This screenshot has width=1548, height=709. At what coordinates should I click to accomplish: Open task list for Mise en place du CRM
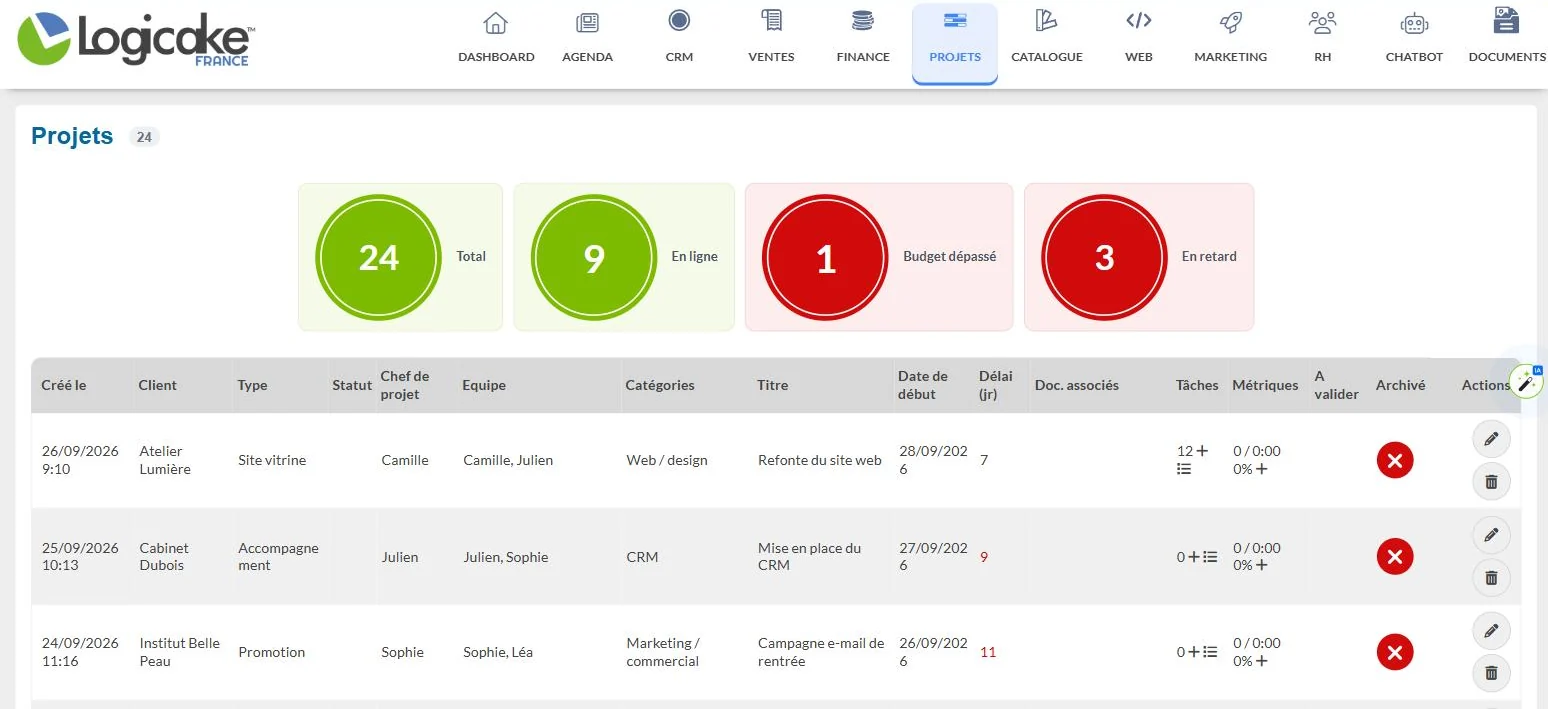1210,557
